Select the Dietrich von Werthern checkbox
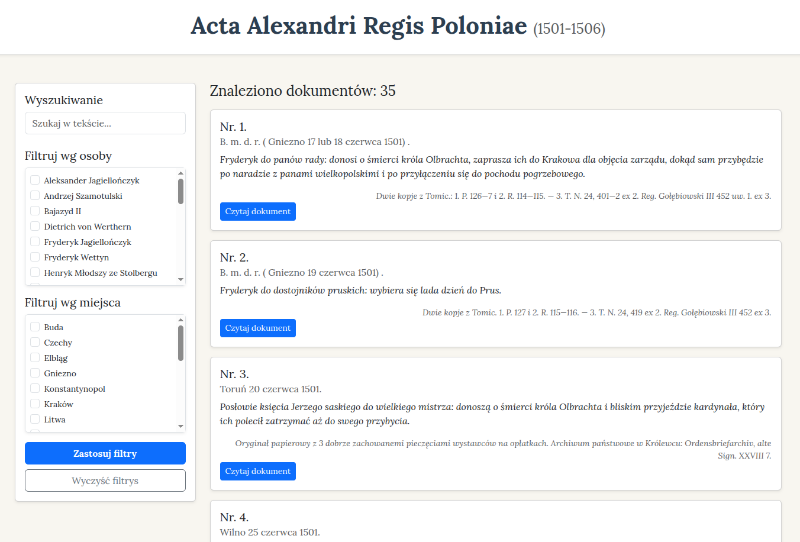The height and width of the screenshot is (542, 800). click(x=35, y=227)
